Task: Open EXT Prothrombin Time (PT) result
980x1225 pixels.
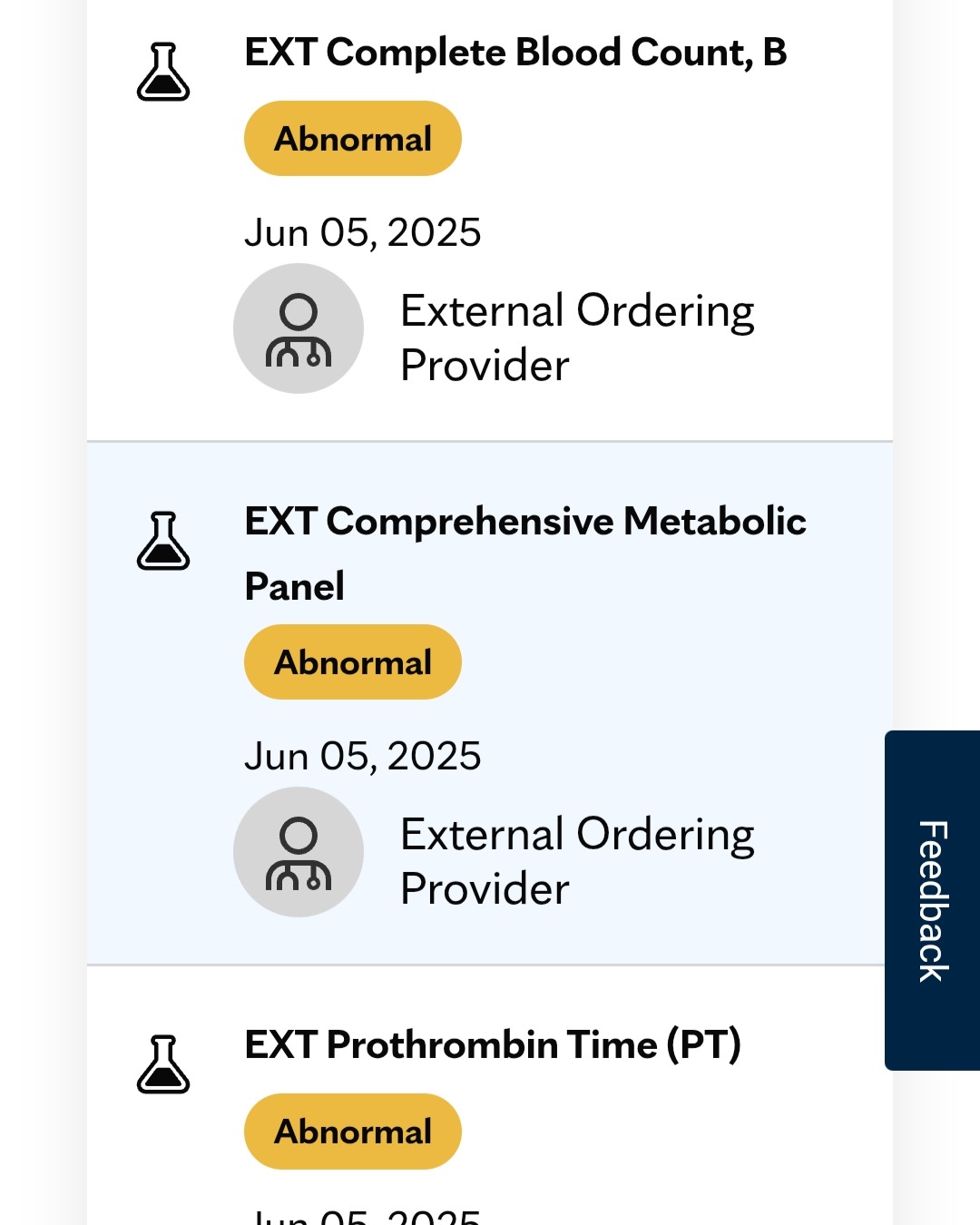Action: click(x=493, y=1044)
